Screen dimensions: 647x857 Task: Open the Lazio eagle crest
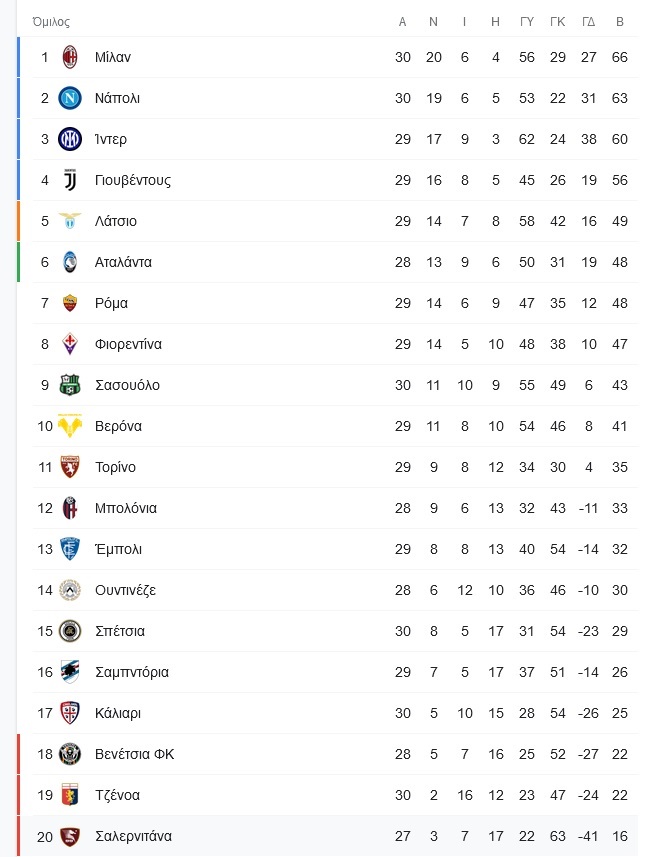(70, 221)
